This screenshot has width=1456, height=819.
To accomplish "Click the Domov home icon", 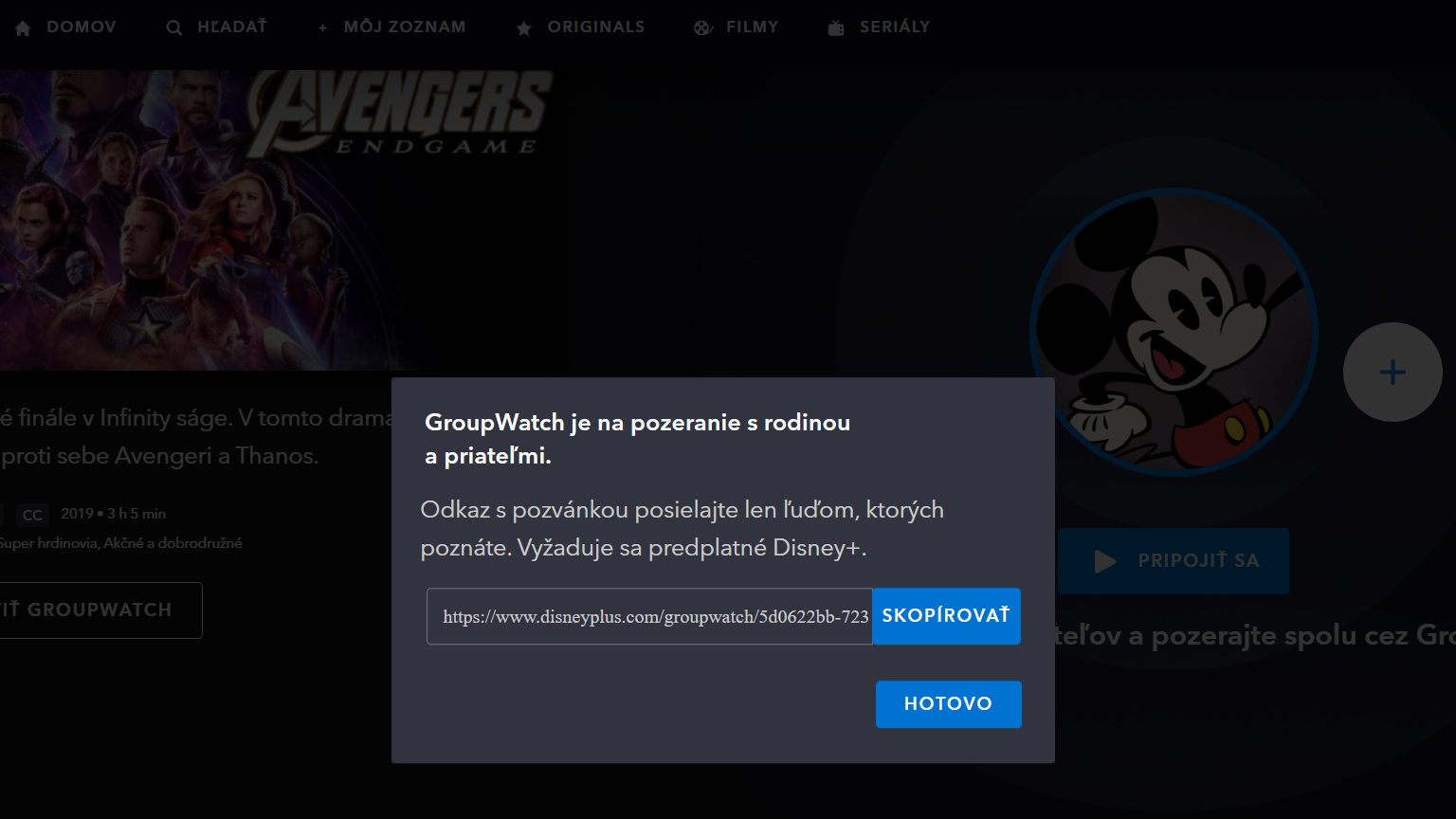I will click(23, 28).
